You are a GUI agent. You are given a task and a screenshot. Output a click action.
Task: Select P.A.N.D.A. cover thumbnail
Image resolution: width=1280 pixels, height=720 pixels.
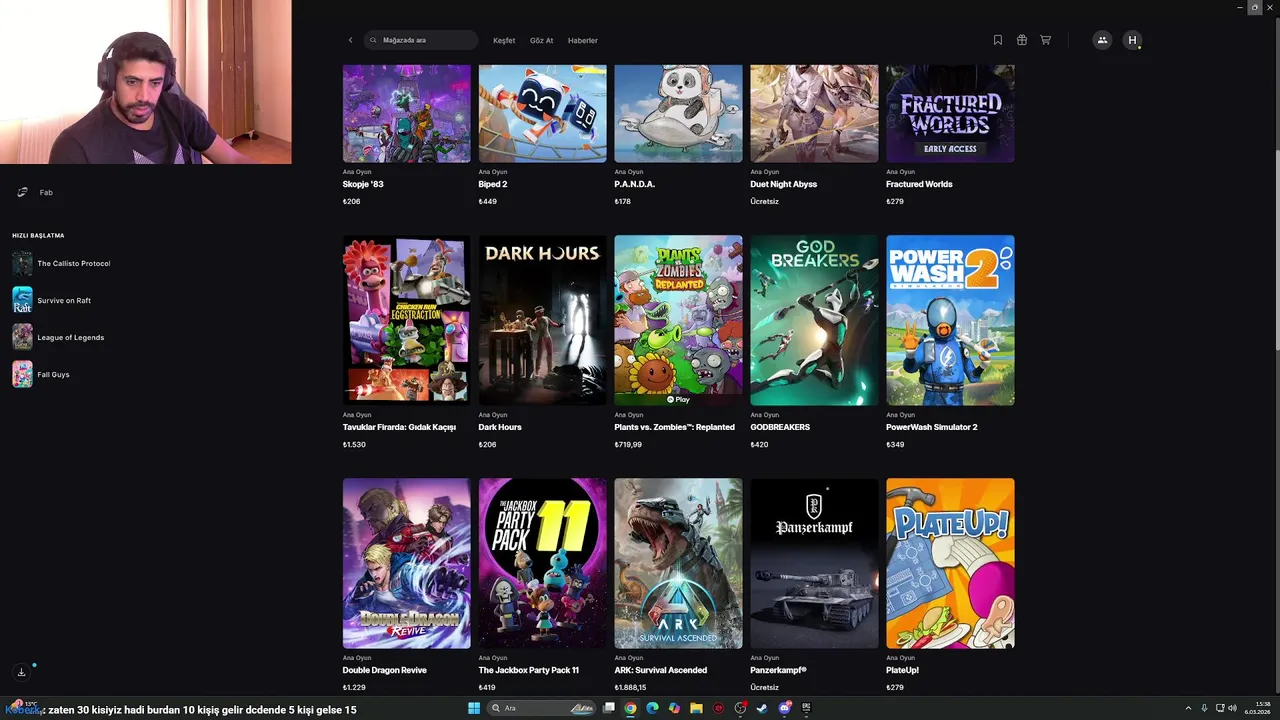click(x=679, y=113)
